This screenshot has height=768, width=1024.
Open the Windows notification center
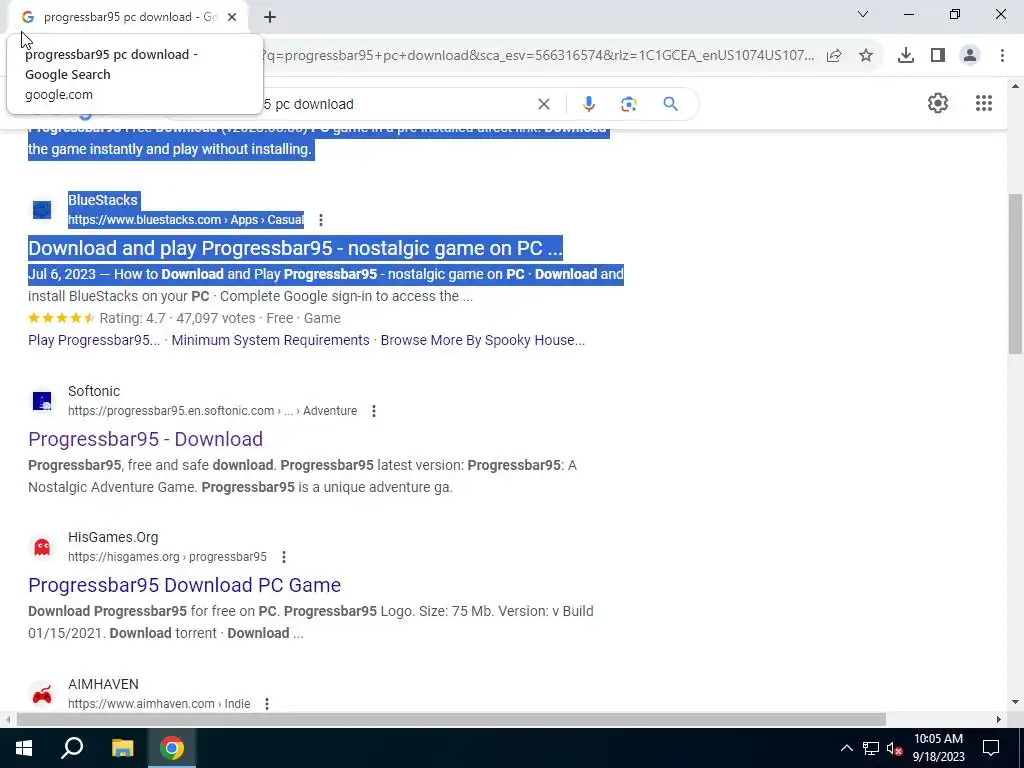[x=991, y=748]
